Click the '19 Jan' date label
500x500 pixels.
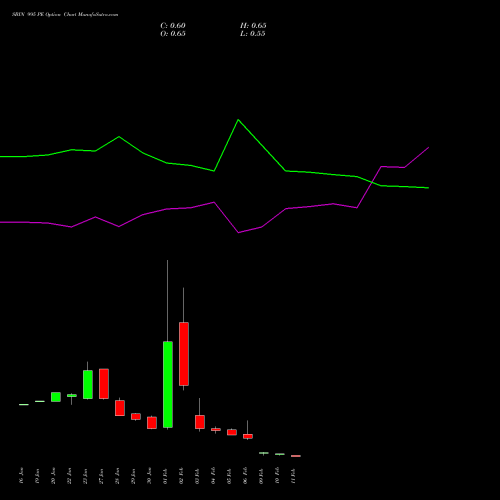click(38, 476)
